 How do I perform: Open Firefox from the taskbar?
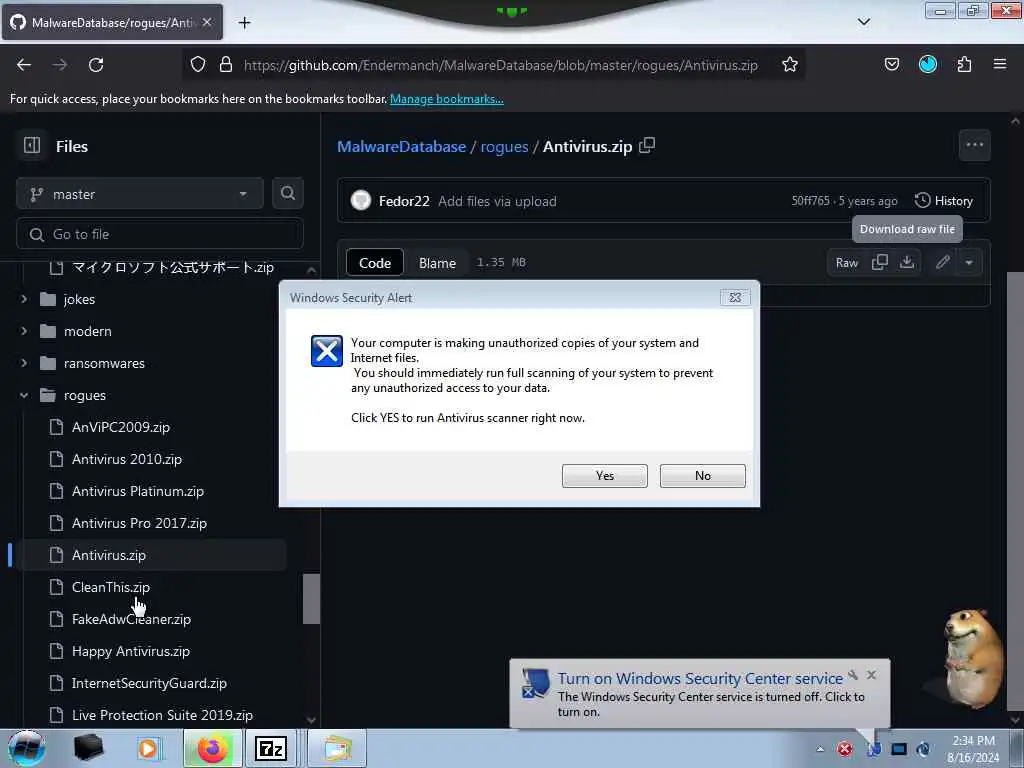tap(213, 748)
